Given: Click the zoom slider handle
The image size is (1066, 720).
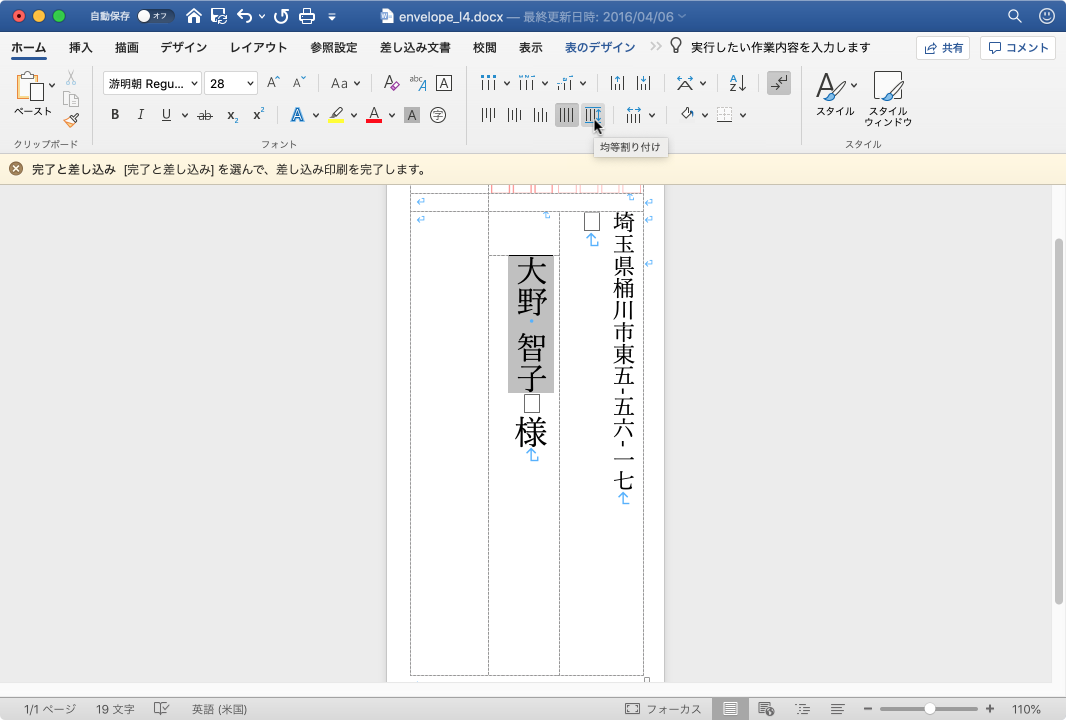Looking at the screenshot, I should (929, 709).
